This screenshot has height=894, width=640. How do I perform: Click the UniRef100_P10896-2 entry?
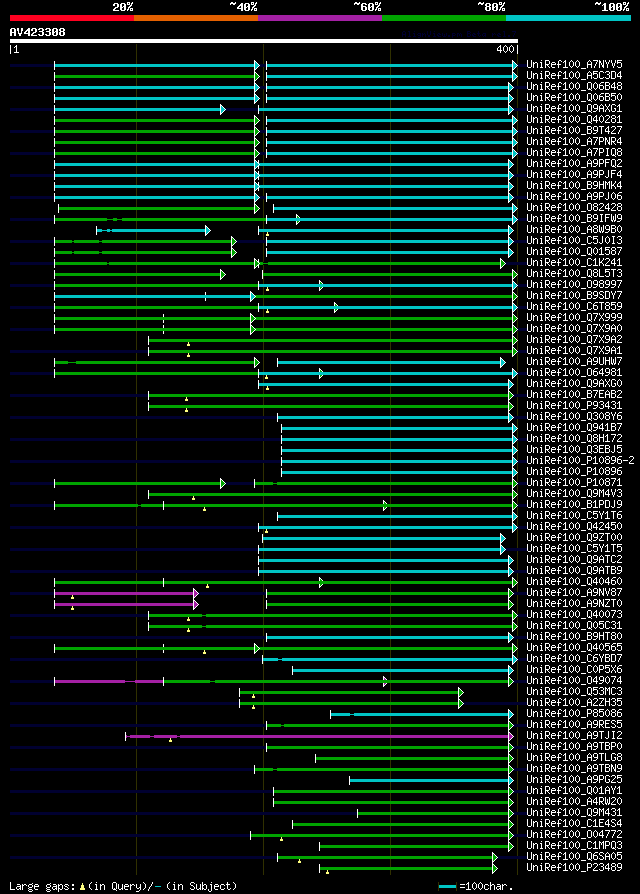(580, 461)
